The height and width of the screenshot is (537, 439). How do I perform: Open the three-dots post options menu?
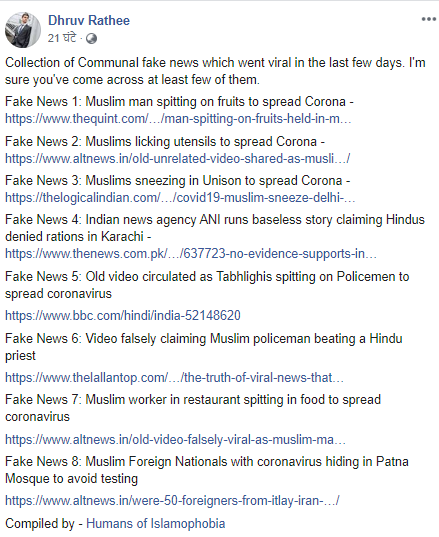[428, 19]
